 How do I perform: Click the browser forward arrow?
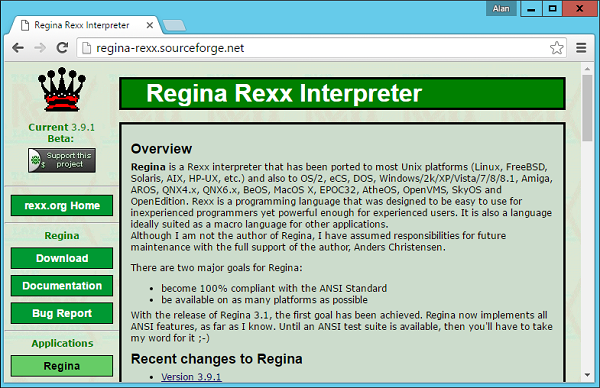point(40,48)
